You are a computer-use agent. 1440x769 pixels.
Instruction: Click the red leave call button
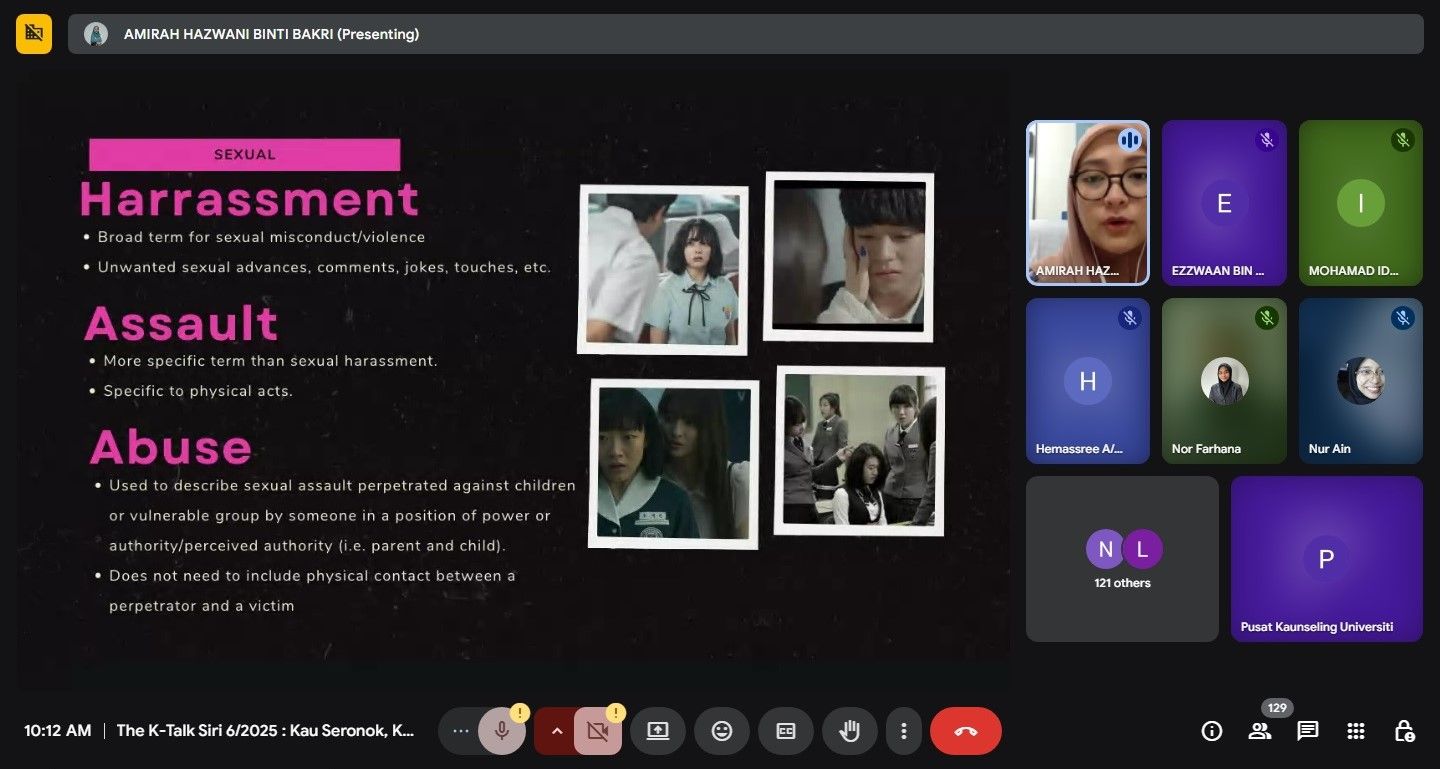coord(965,731)
